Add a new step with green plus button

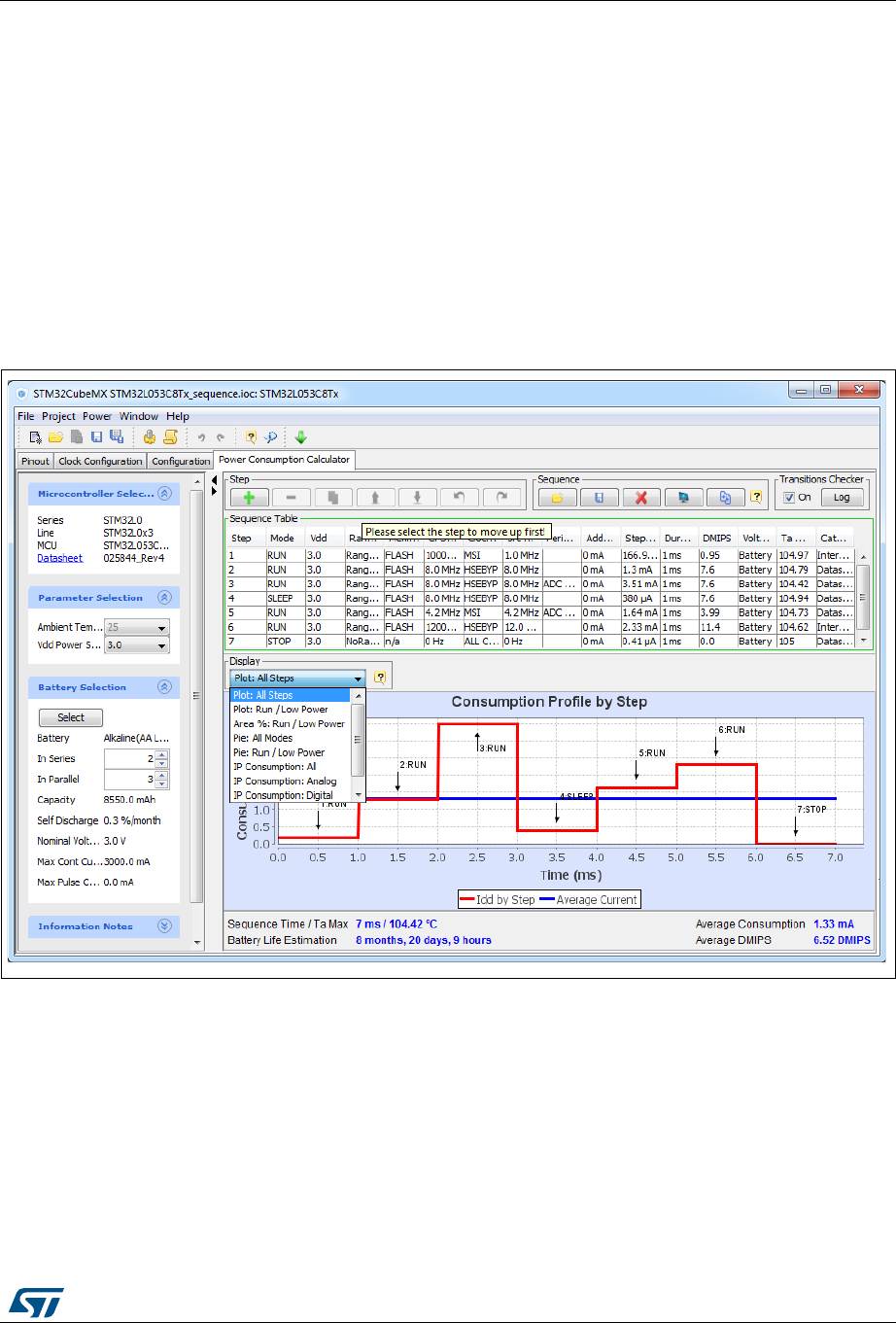[x=249, y=497]
